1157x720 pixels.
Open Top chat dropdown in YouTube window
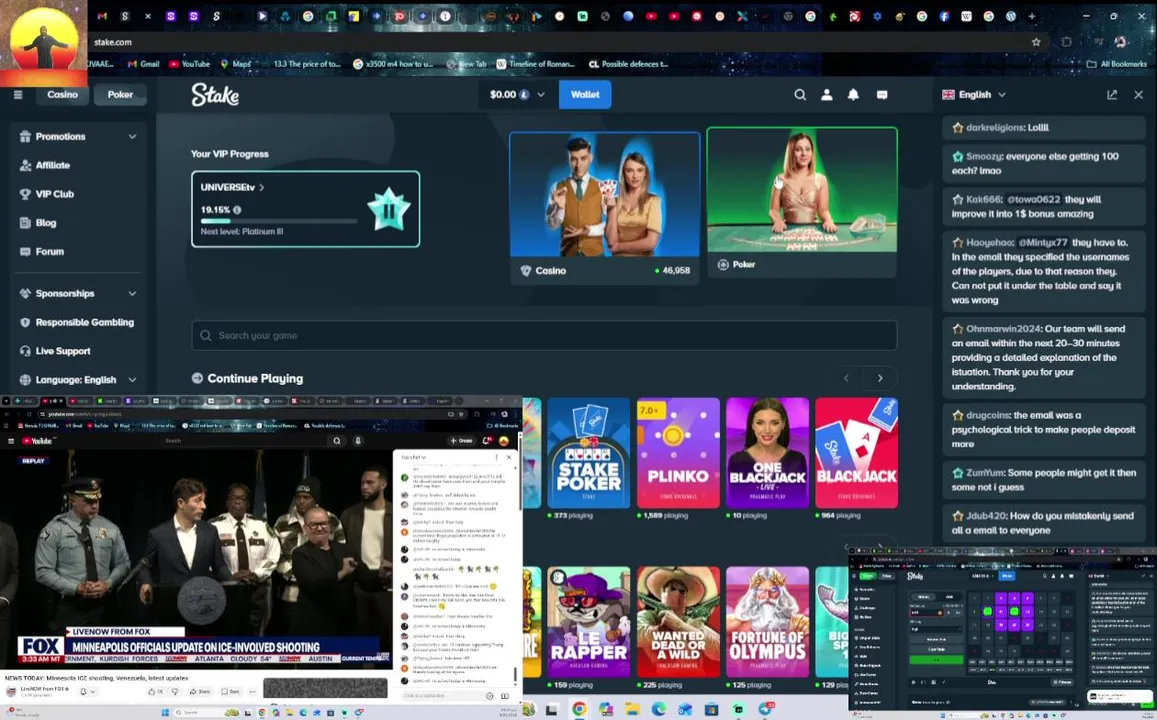click(x=413, y=457)
